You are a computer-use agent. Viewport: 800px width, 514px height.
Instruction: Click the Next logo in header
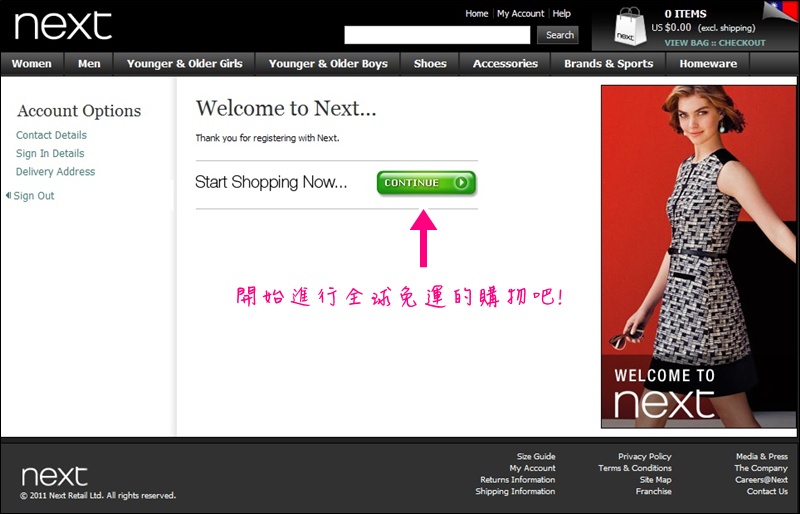pos(63,26)
